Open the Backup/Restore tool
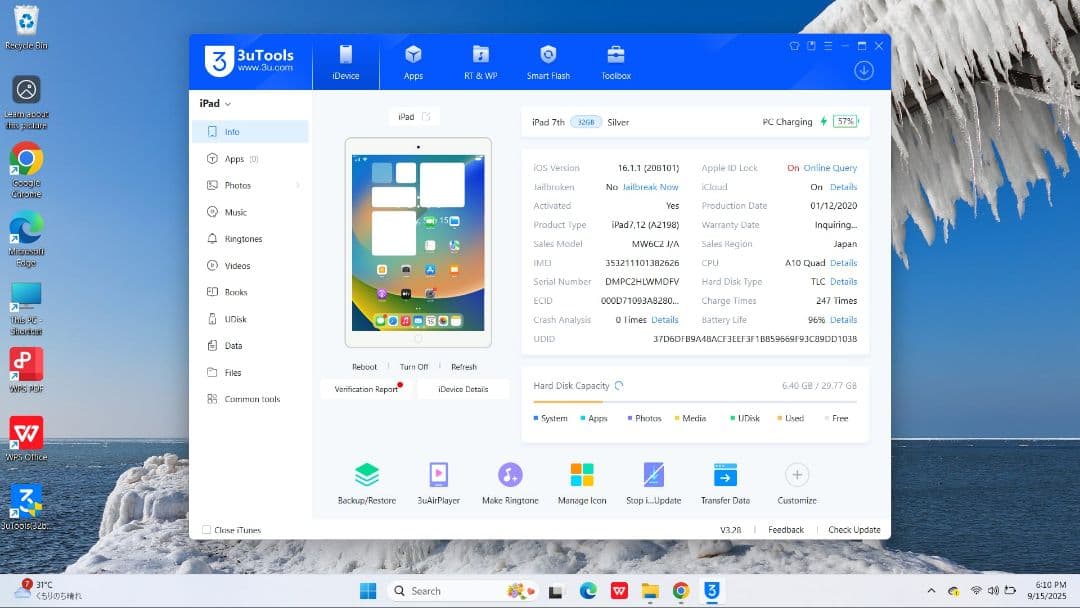 367,475
